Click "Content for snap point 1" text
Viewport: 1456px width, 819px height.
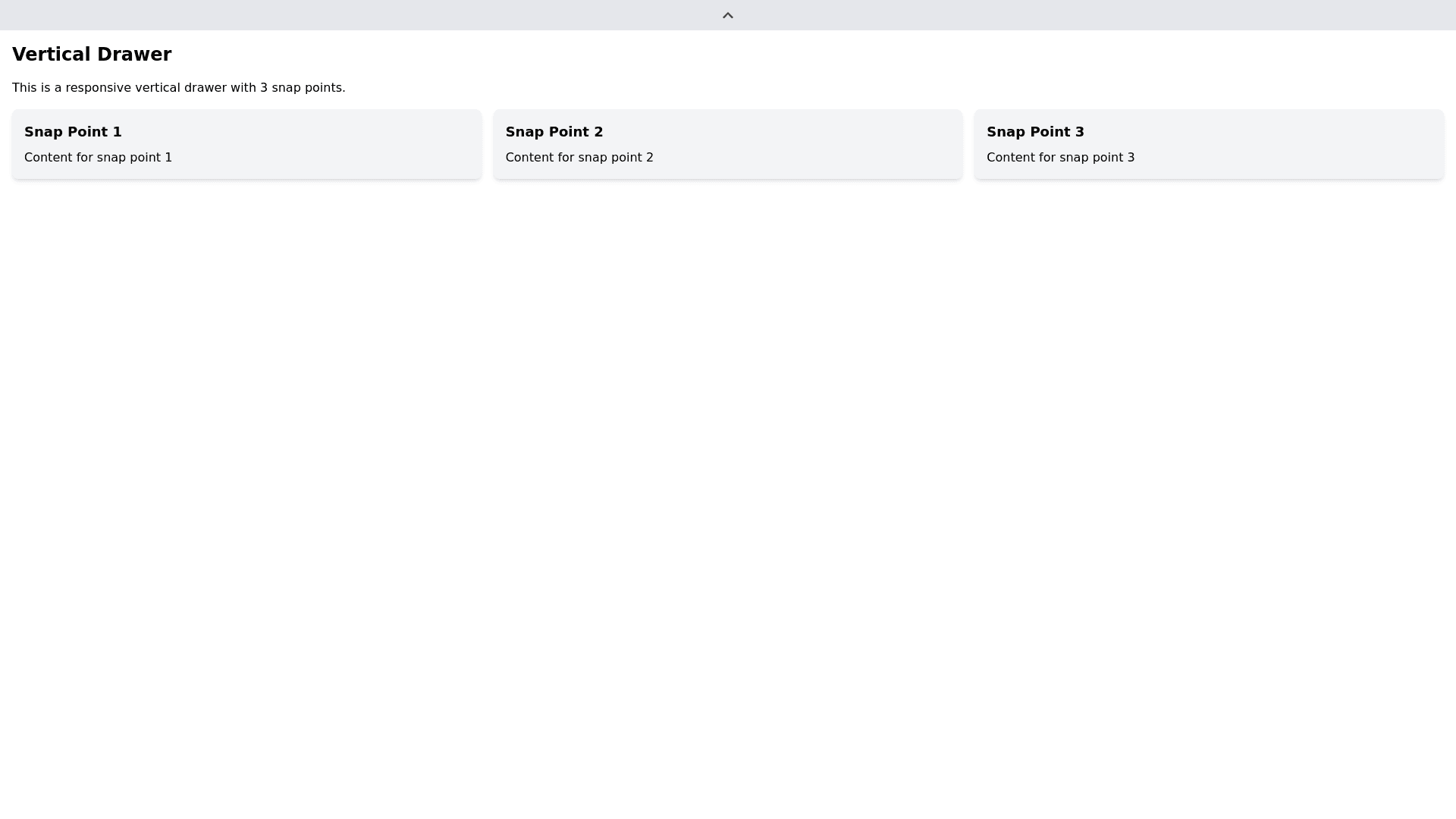(x=98, y=158)
